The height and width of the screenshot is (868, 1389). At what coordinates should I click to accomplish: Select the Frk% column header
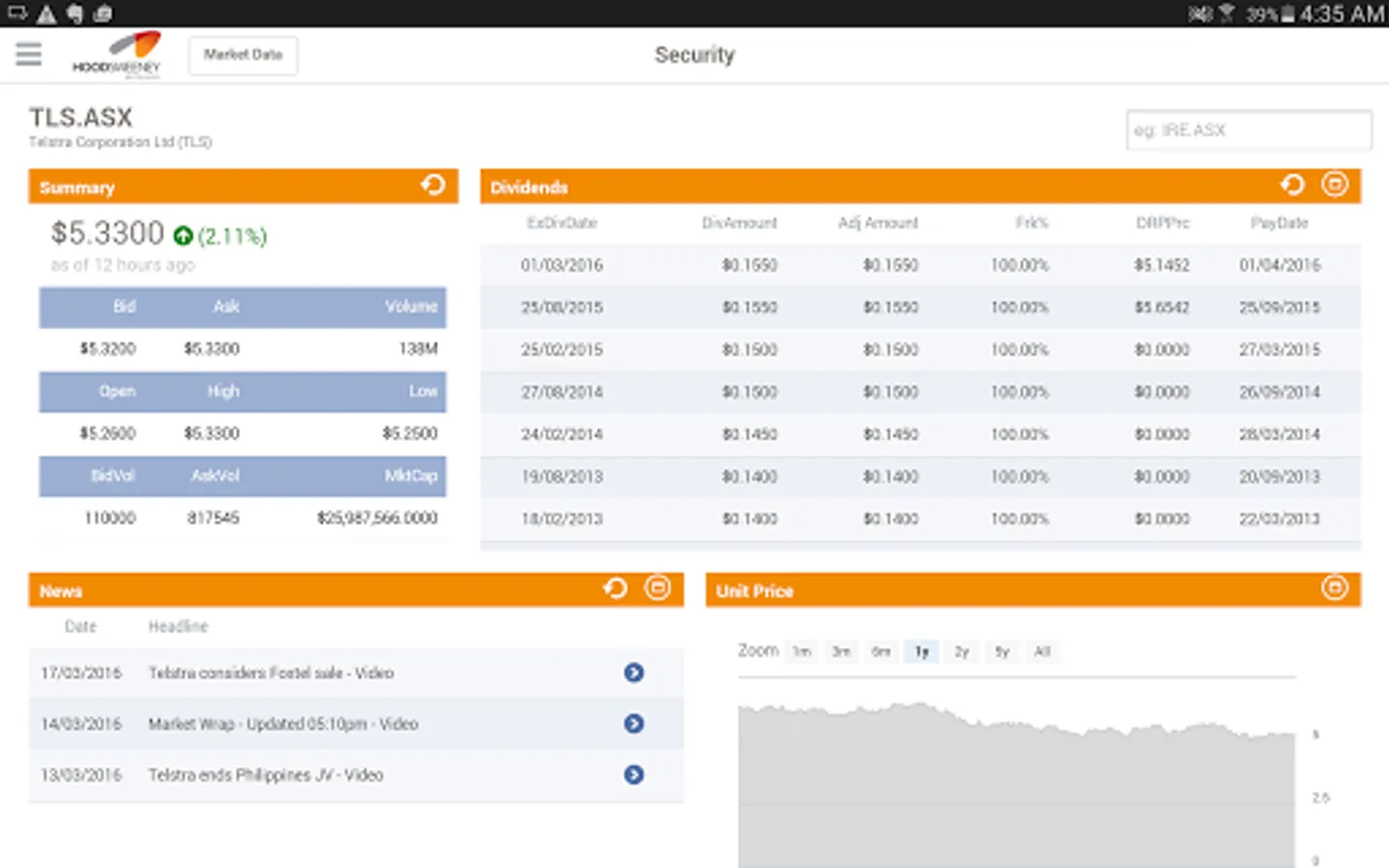click(1031, 223)
